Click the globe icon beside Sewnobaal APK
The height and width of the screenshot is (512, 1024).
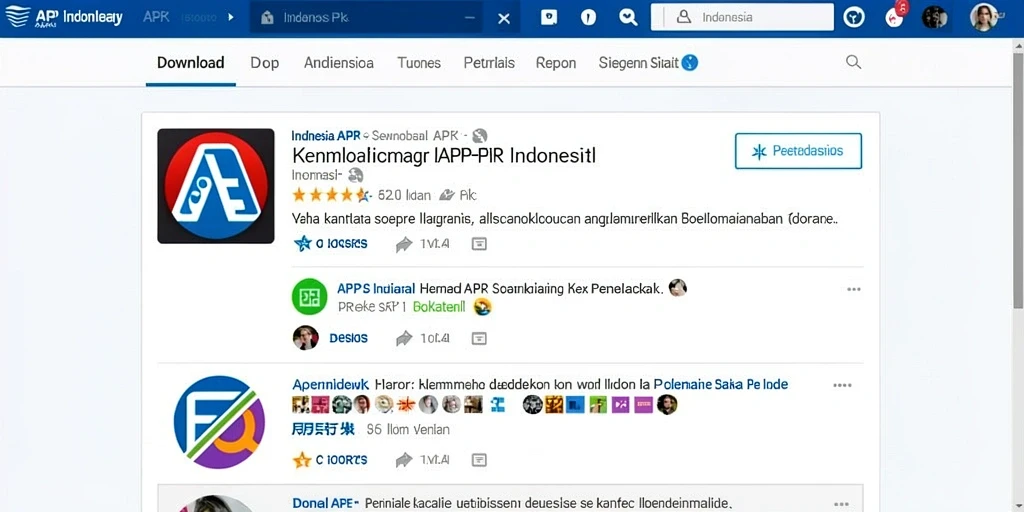480,136
